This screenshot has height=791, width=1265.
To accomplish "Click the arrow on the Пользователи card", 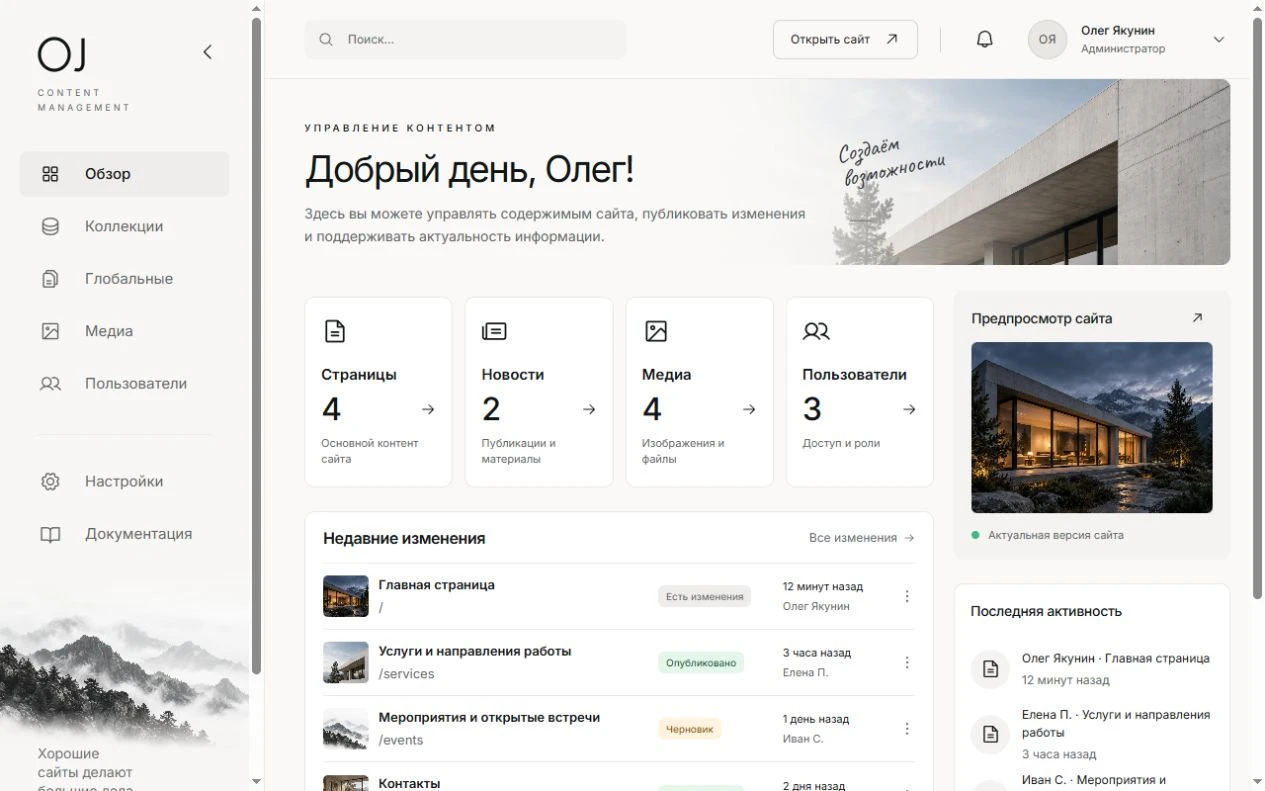I will (x=909, y=409).
